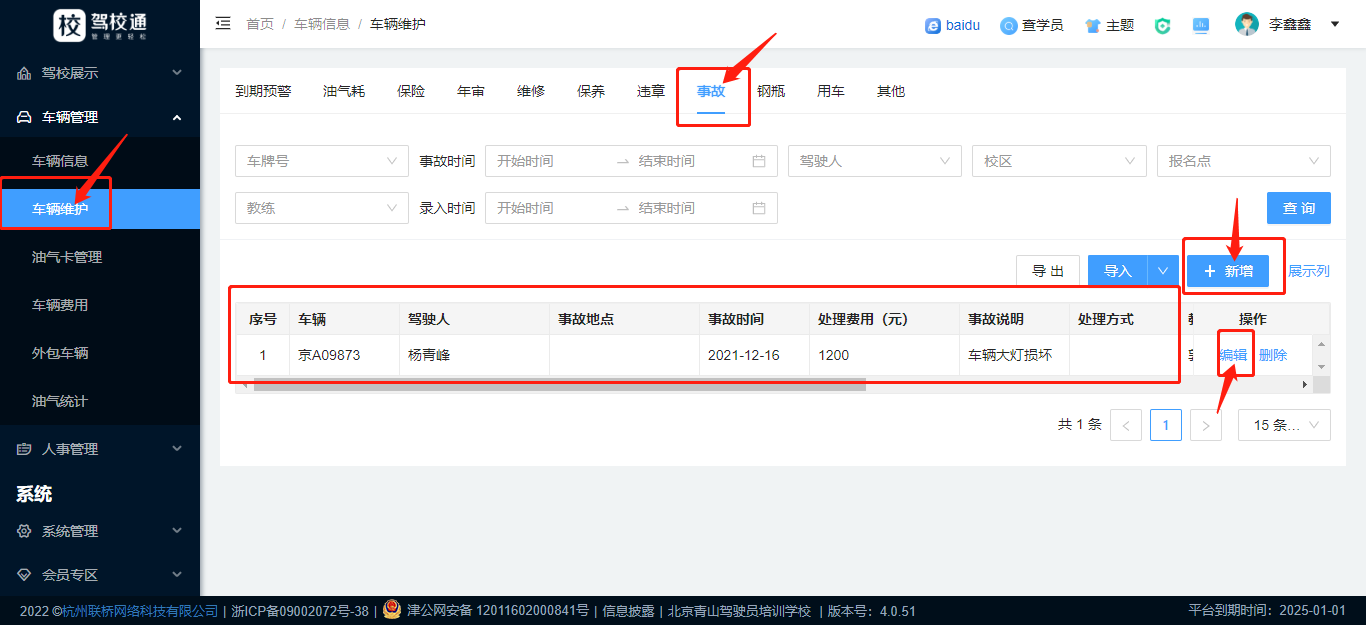Switch to 其他 tab
Viewport: 1366px width, 625px height.
(891, 91)
